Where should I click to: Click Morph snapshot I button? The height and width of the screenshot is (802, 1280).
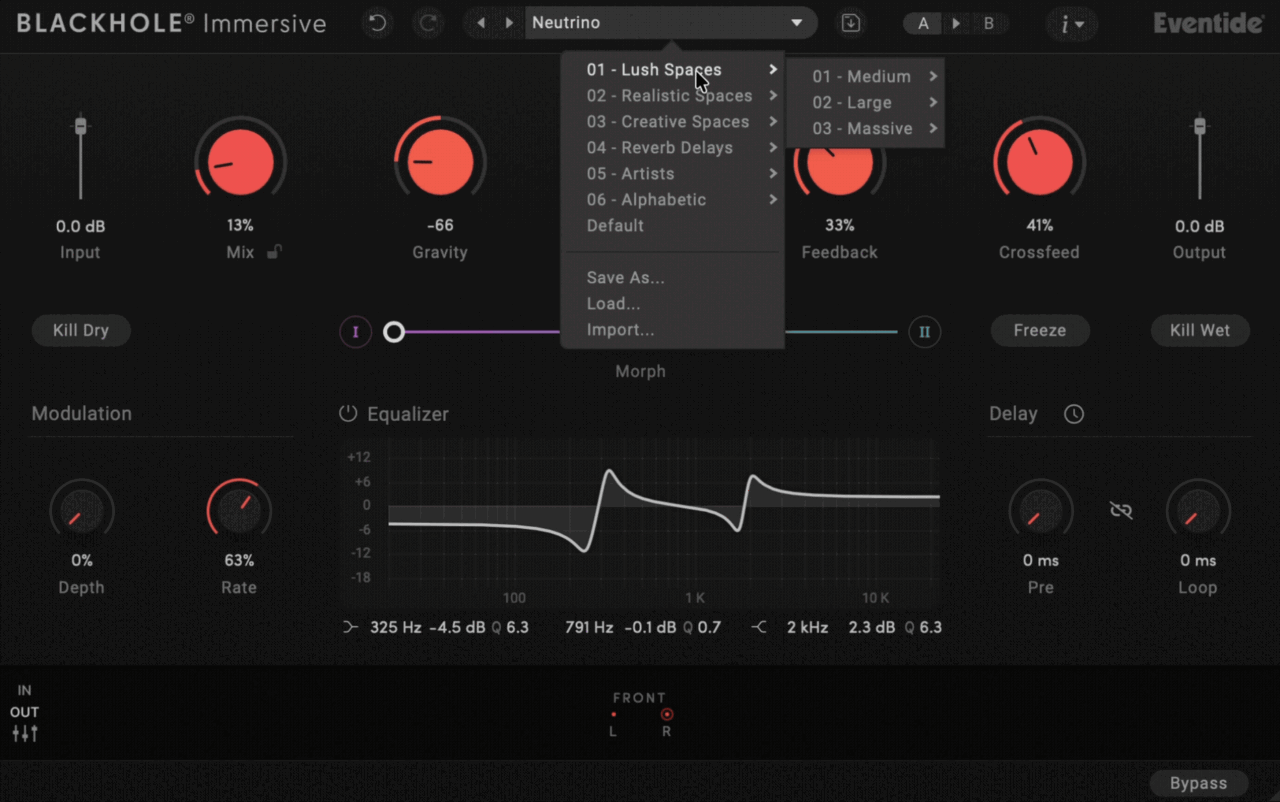coord(355,332)
